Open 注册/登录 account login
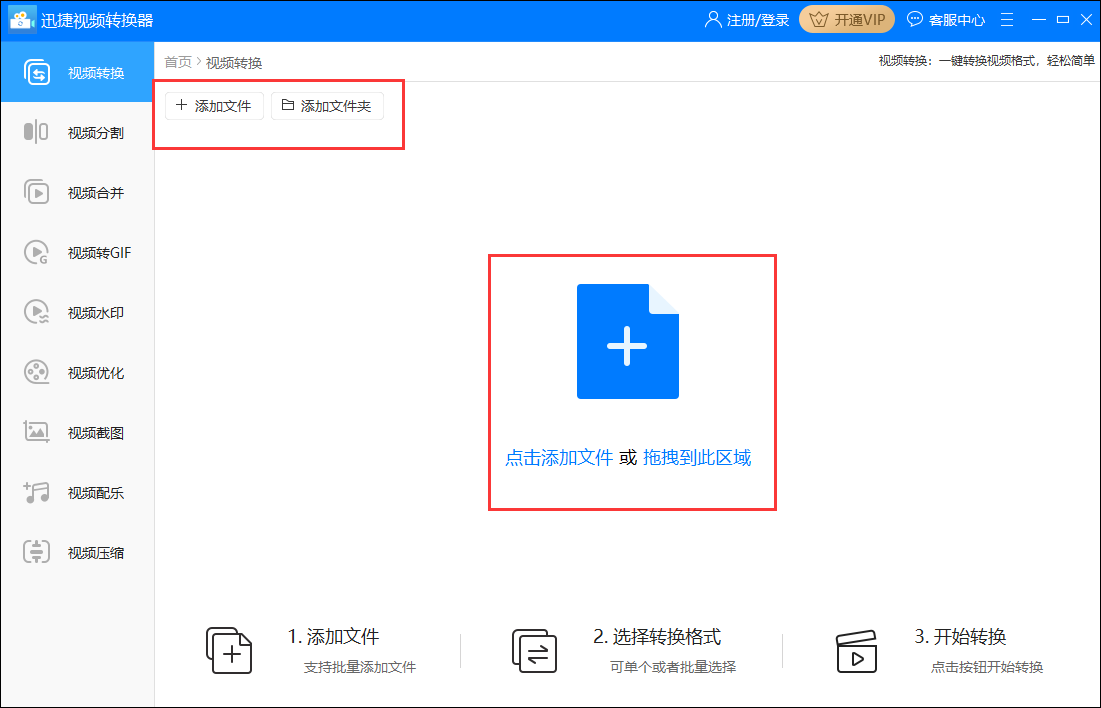Image resolution: width=1101 pixels, height=708 pixels. (x=746, y=20)
